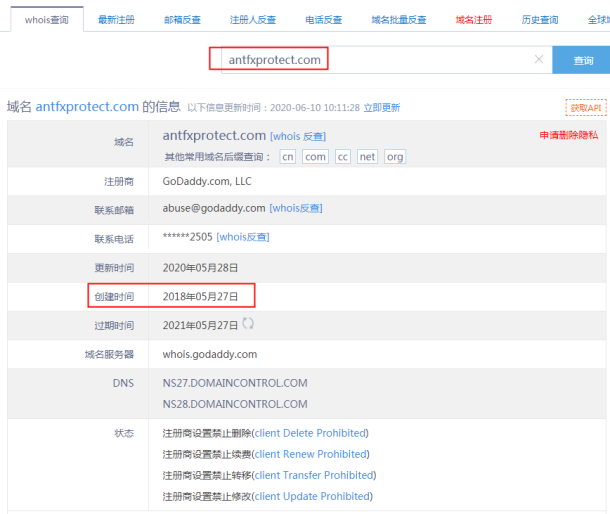Open the 邮箱反查 tab
The width and height of the screenshot is (610, 514).
pyautogui.click(x=184, y=19)
